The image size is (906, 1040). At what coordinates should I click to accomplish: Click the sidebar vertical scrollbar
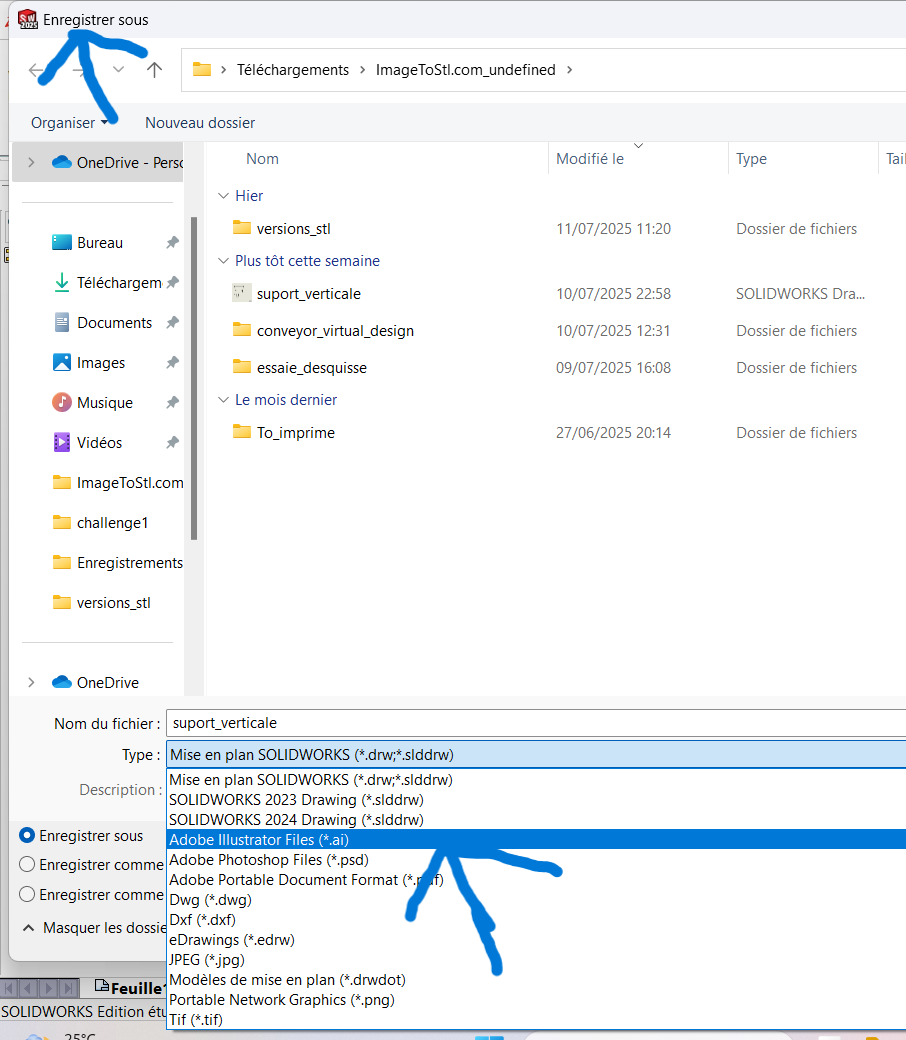(194, 378)
